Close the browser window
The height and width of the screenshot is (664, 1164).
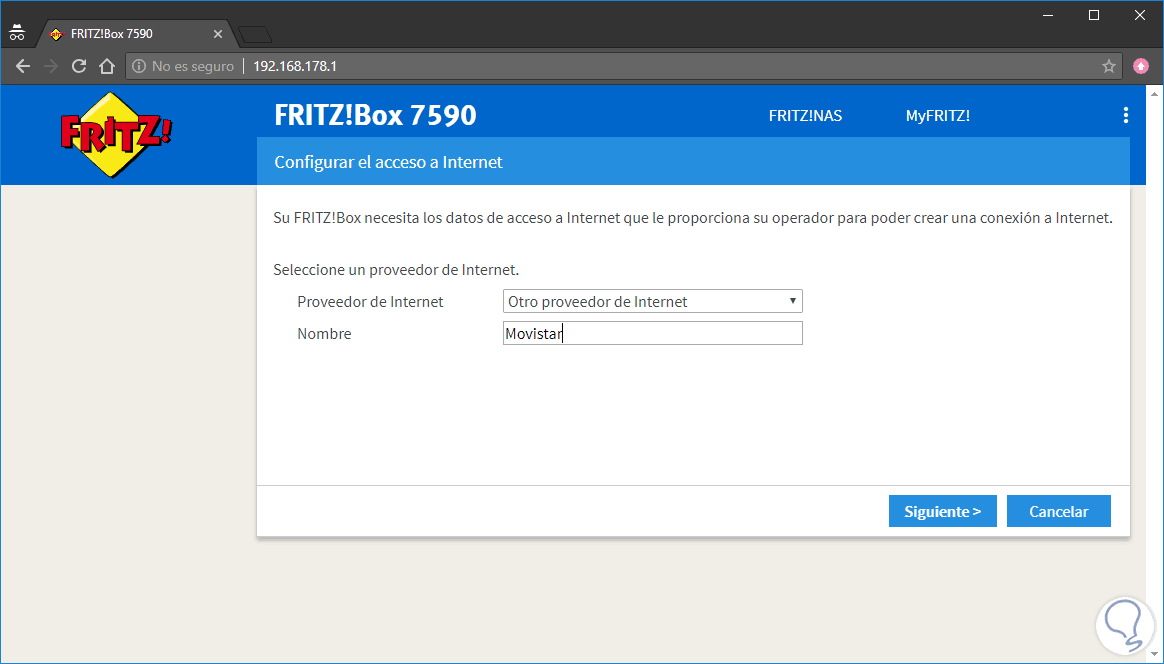click(x=1140, y=15)
